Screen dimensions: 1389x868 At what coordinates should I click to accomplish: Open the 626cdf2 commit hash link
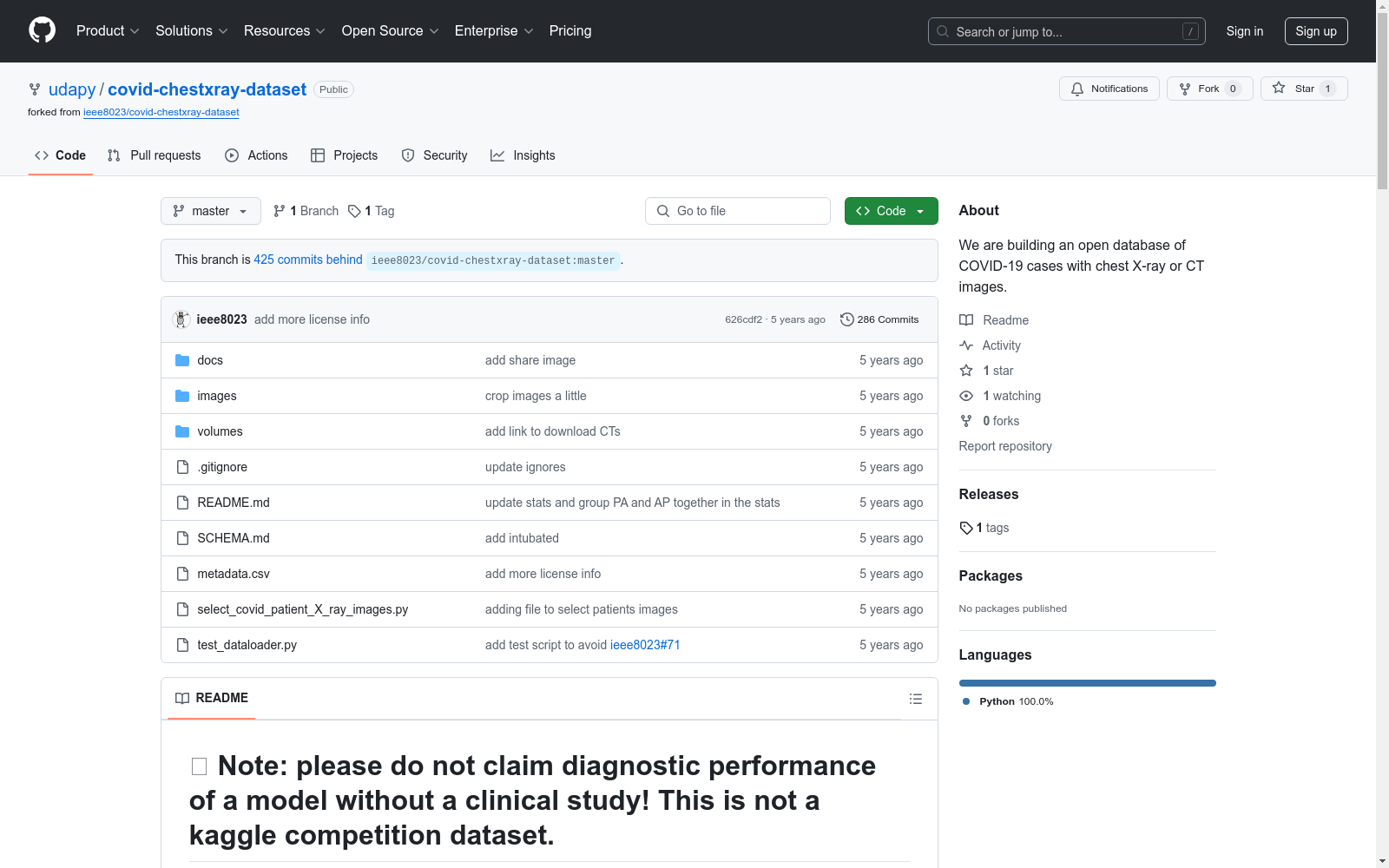tap(744, 319)
